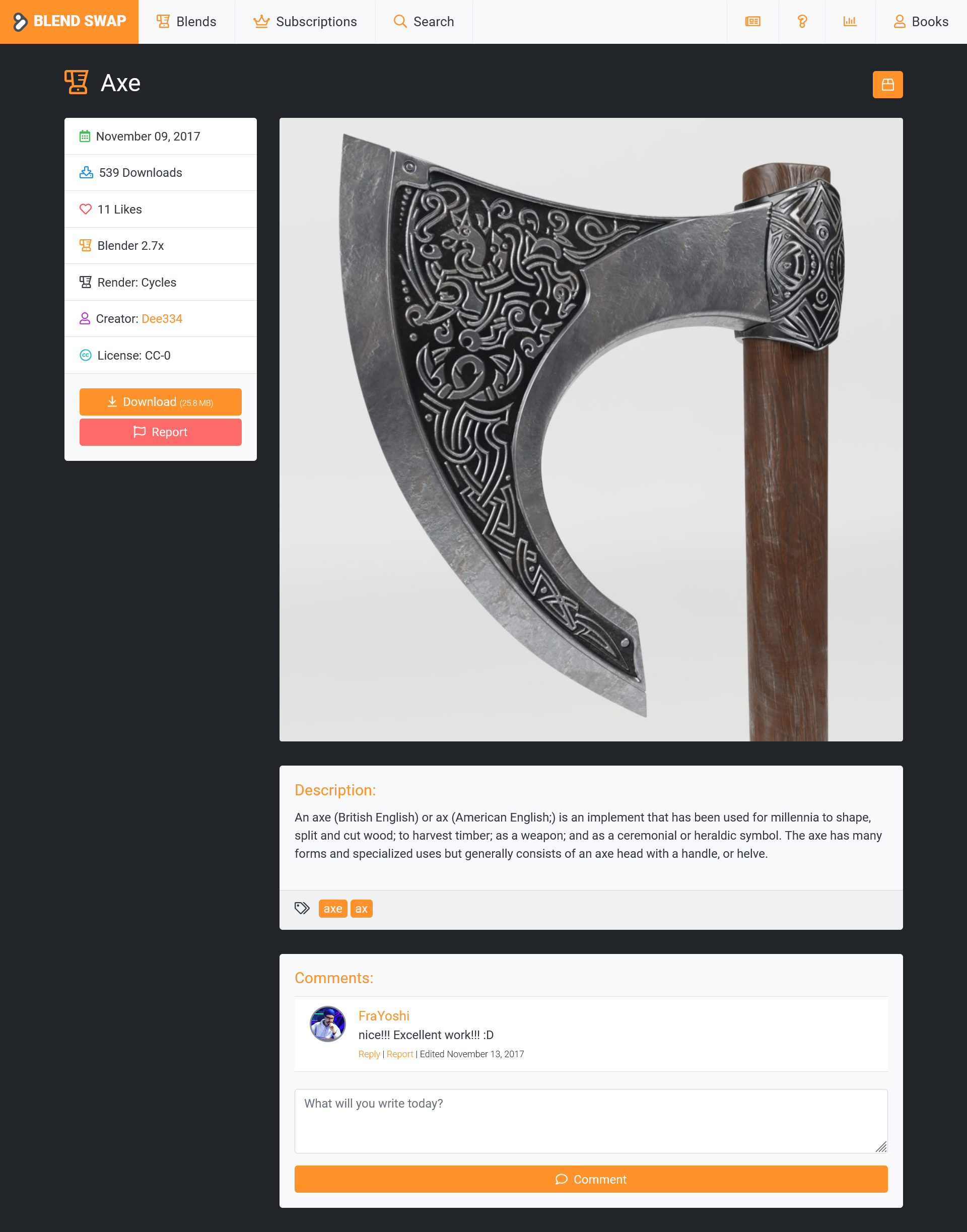Screen dimensions: 967x1232
Task: Select the 'ax' tag
Action: click(361, 909)
